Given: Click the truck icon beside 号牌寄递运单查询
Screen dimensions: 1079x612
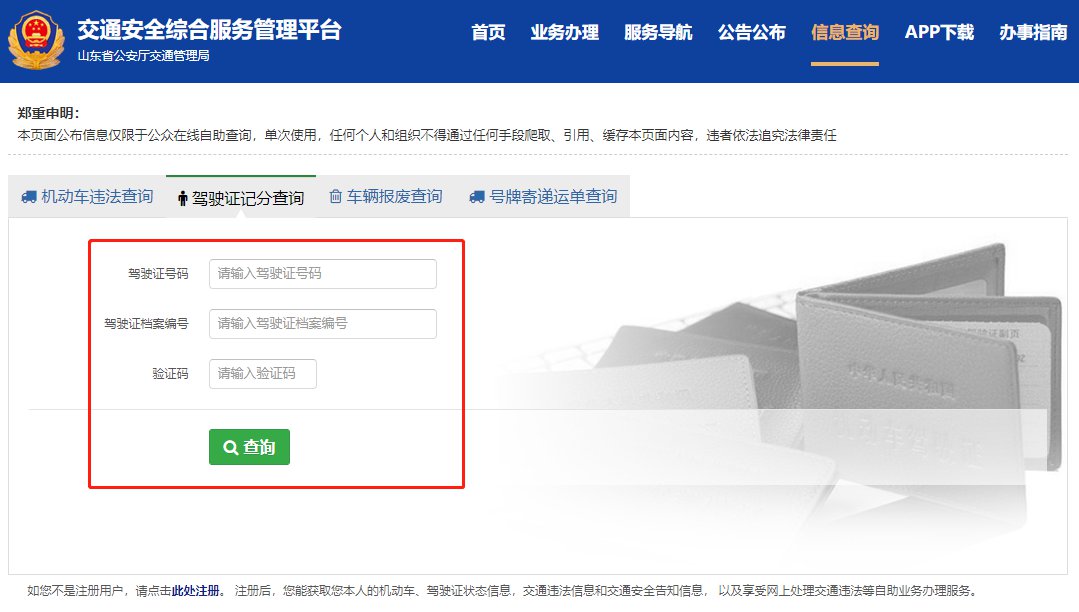Looking at the screenshot, I should tap(477, 198).
